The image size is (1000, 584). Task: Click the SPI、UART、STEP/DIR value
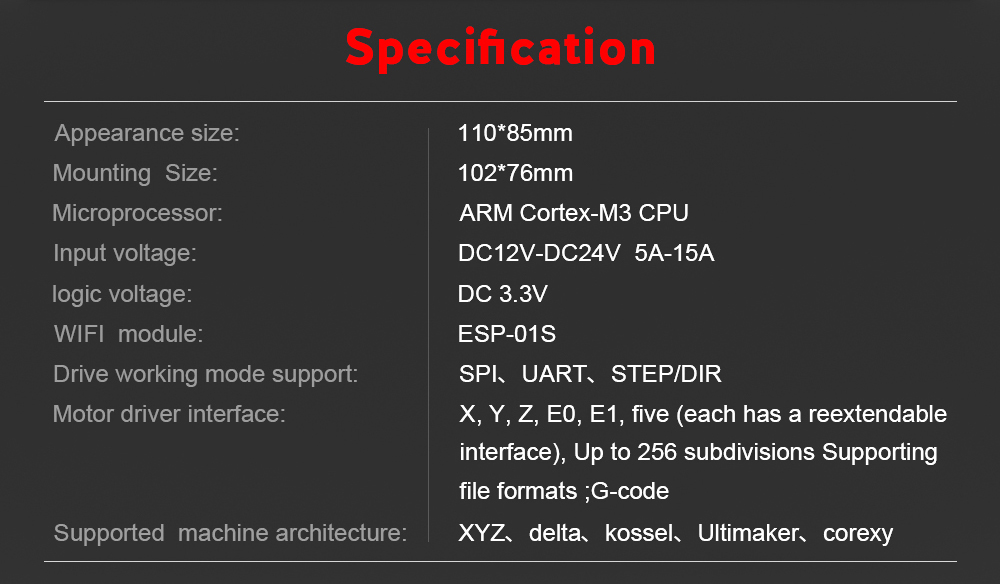pos(590,374)
